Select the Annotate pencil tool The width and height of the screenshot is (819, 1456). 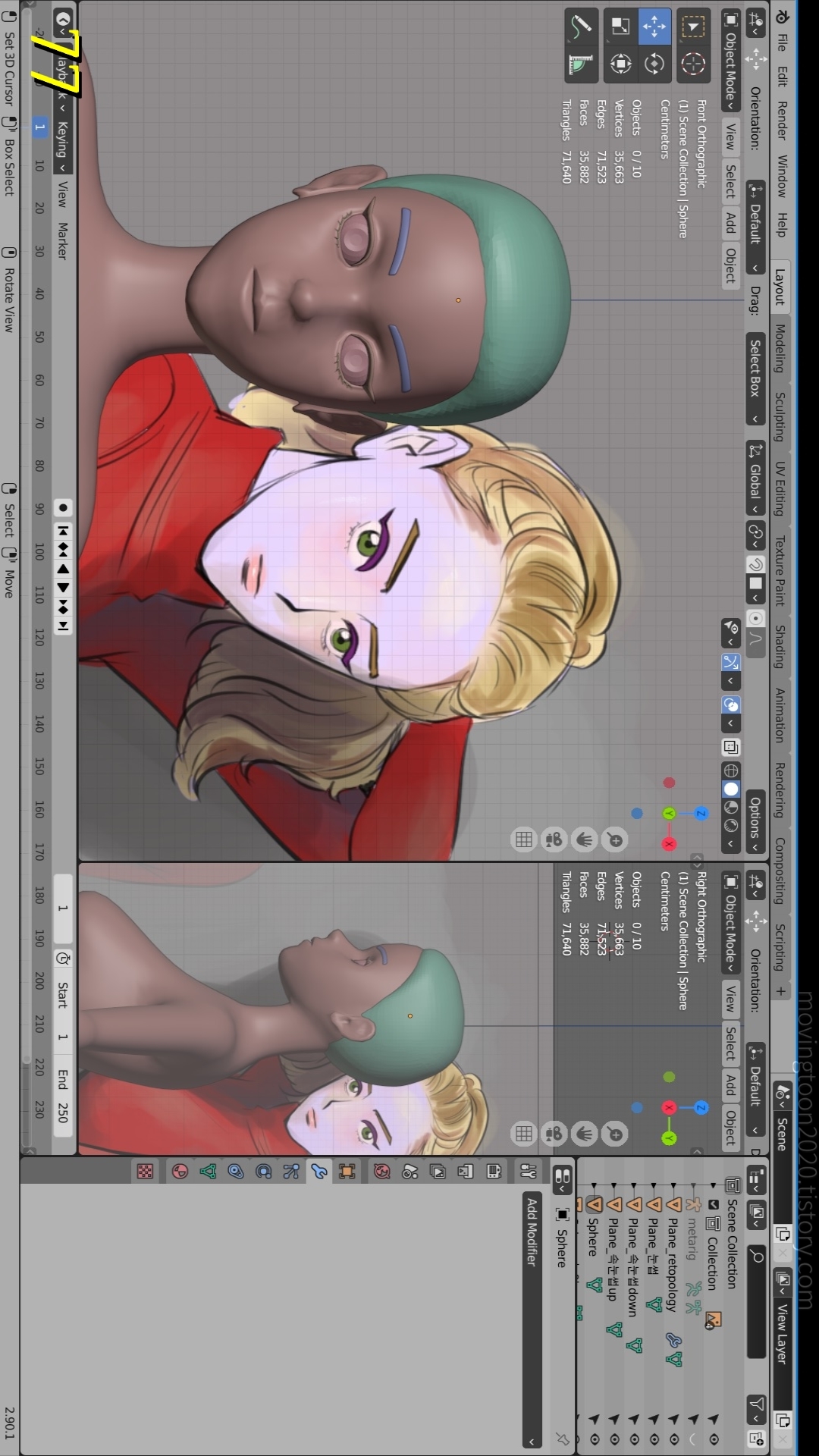[581, 27]
